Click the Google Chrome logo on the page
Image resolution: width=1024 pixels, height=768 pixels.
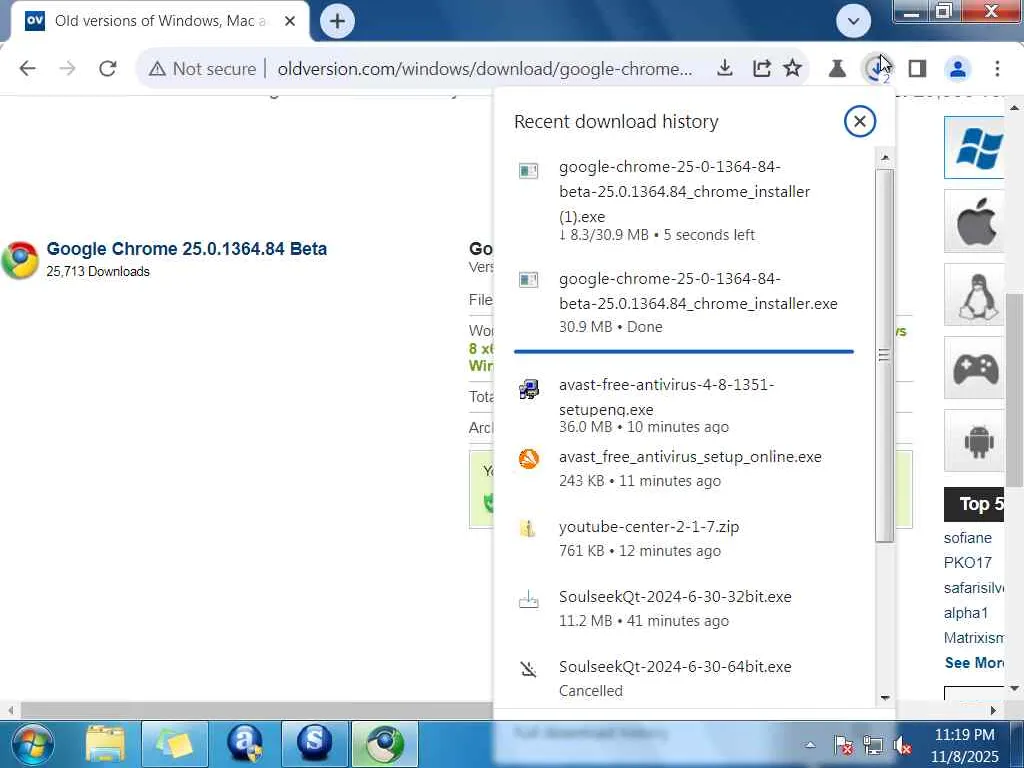point(20,259)
